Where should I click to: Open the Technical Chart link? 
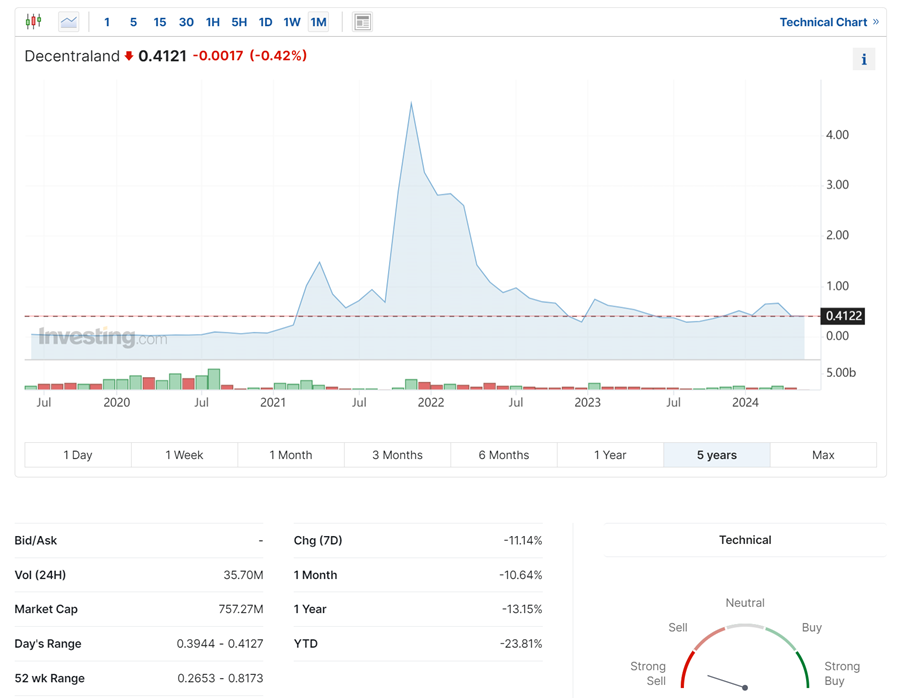(x=823, y=22)
